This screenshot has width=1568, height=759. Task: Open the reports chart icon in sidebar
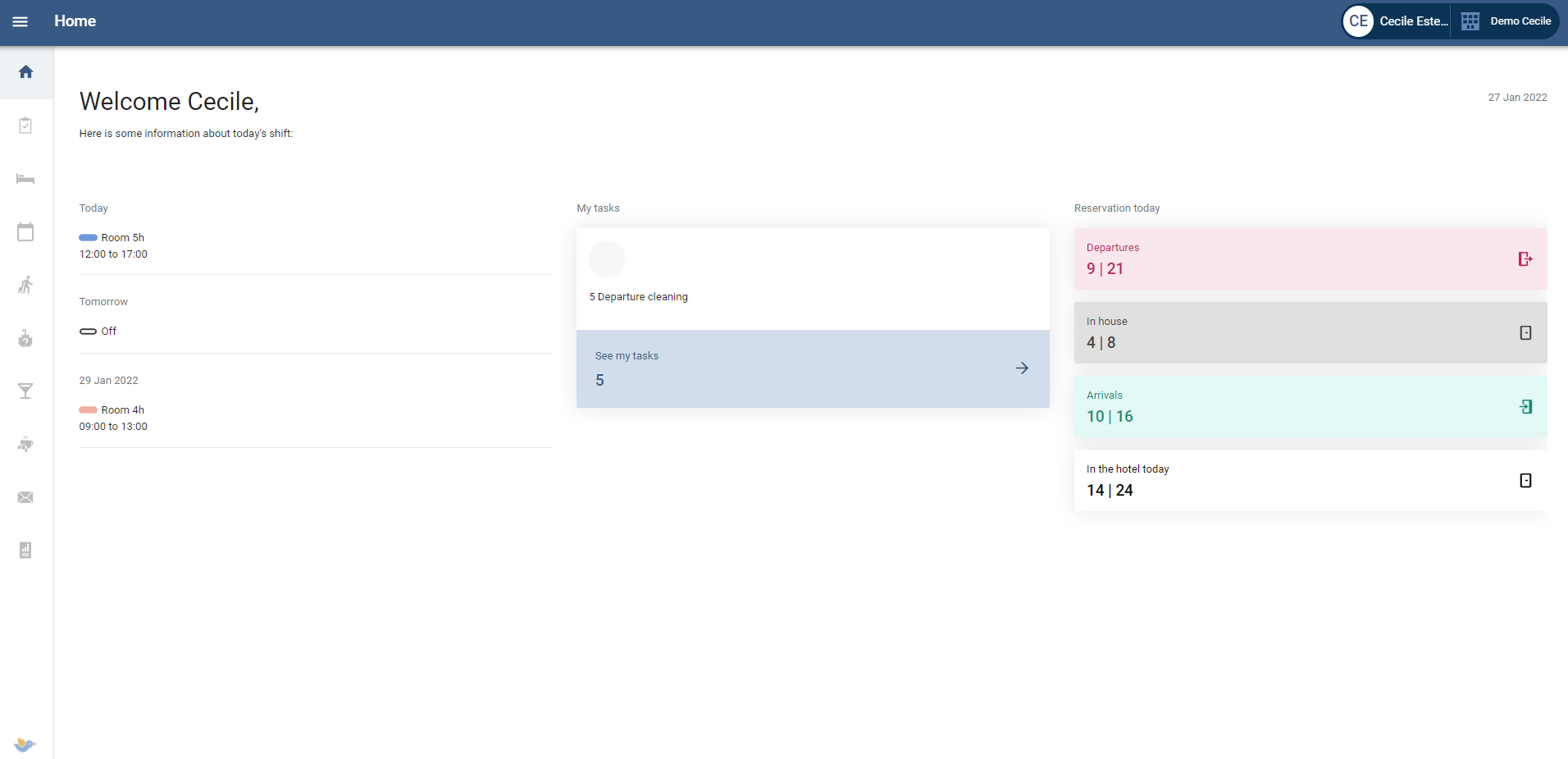pos(26,550)
